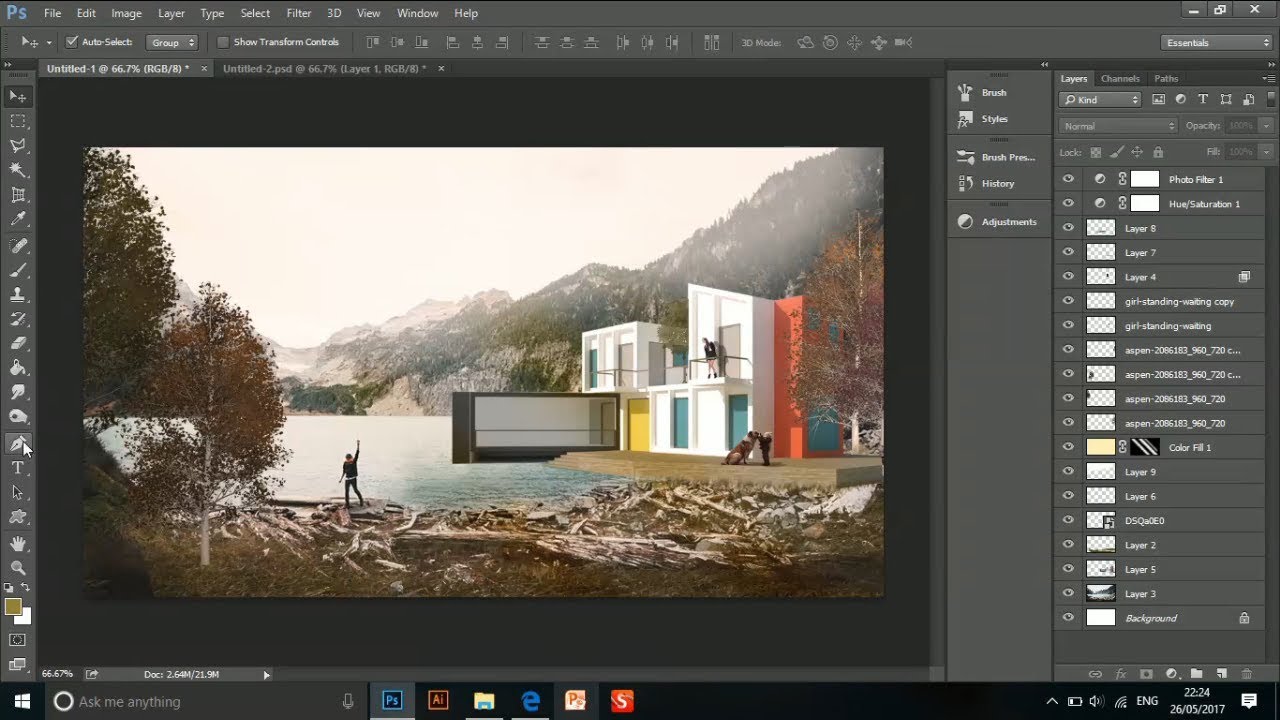
Task: Open the layer blending mode dropdown
Action: point(1115,126)
